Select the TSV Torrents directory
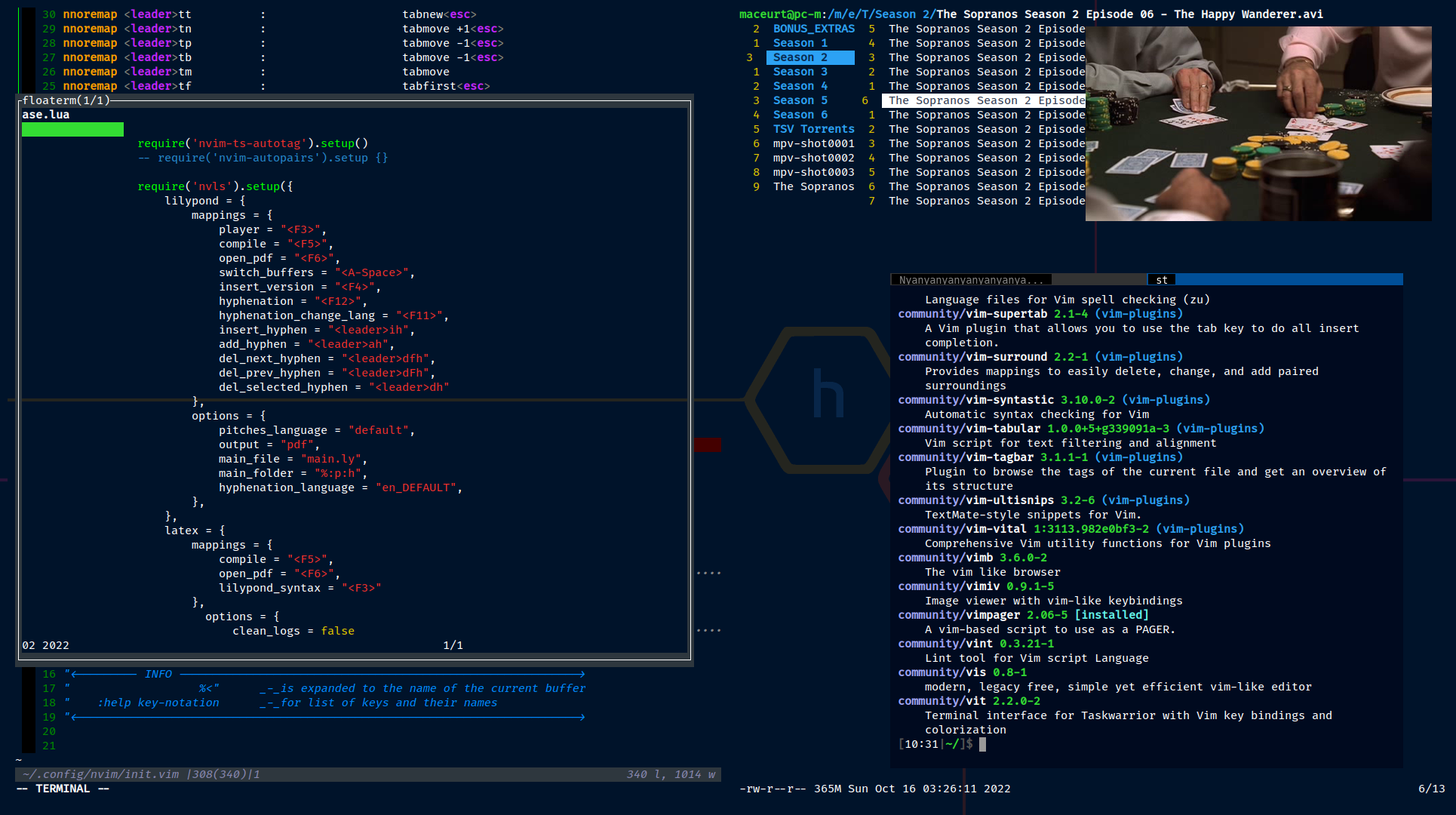1456x815 pixels. [x=814, y=129]
